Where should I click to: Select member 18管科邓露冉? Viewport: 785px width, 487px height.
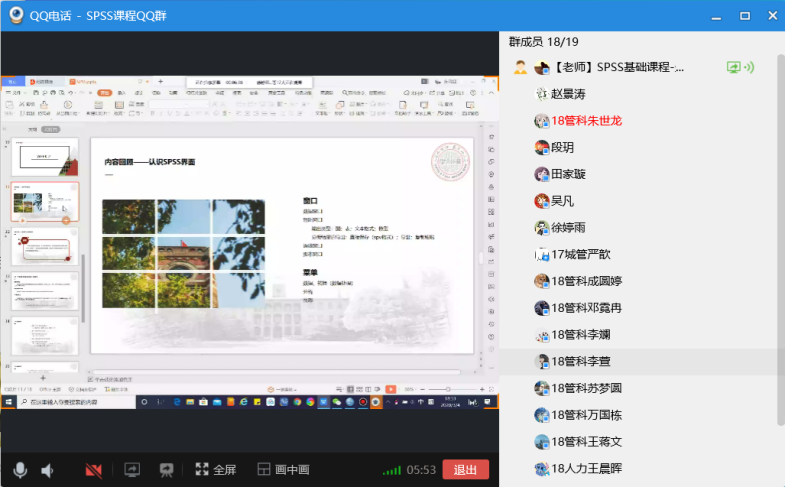(586, 308)
